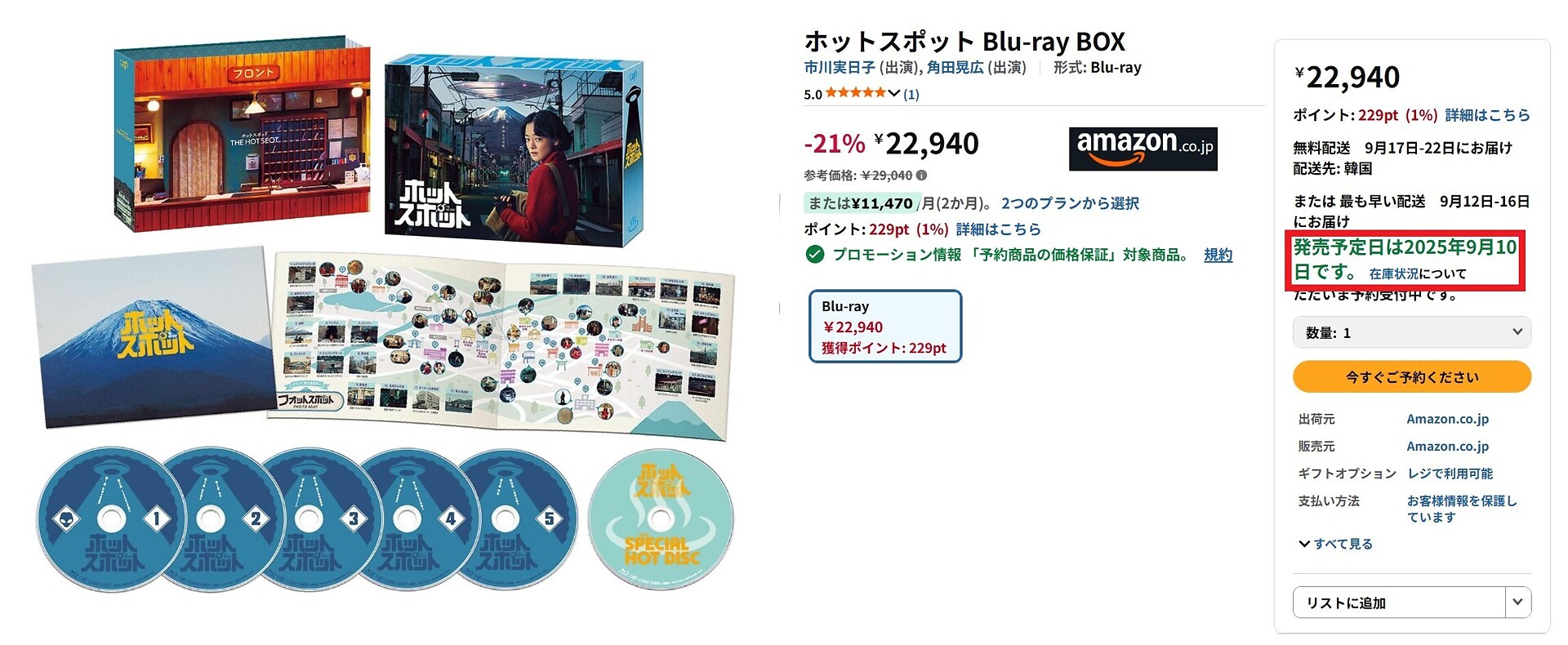Click the 詳細はこちら points link in buy box
The width and height of the screenshot is (1568, 645).
click(1487, 115)
